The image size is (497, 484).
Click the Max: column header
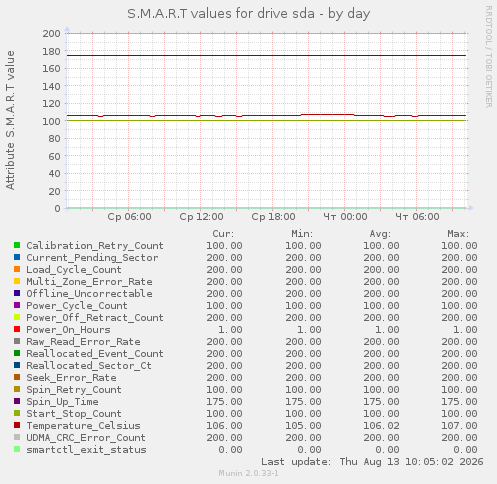click(x=458, y=234)
